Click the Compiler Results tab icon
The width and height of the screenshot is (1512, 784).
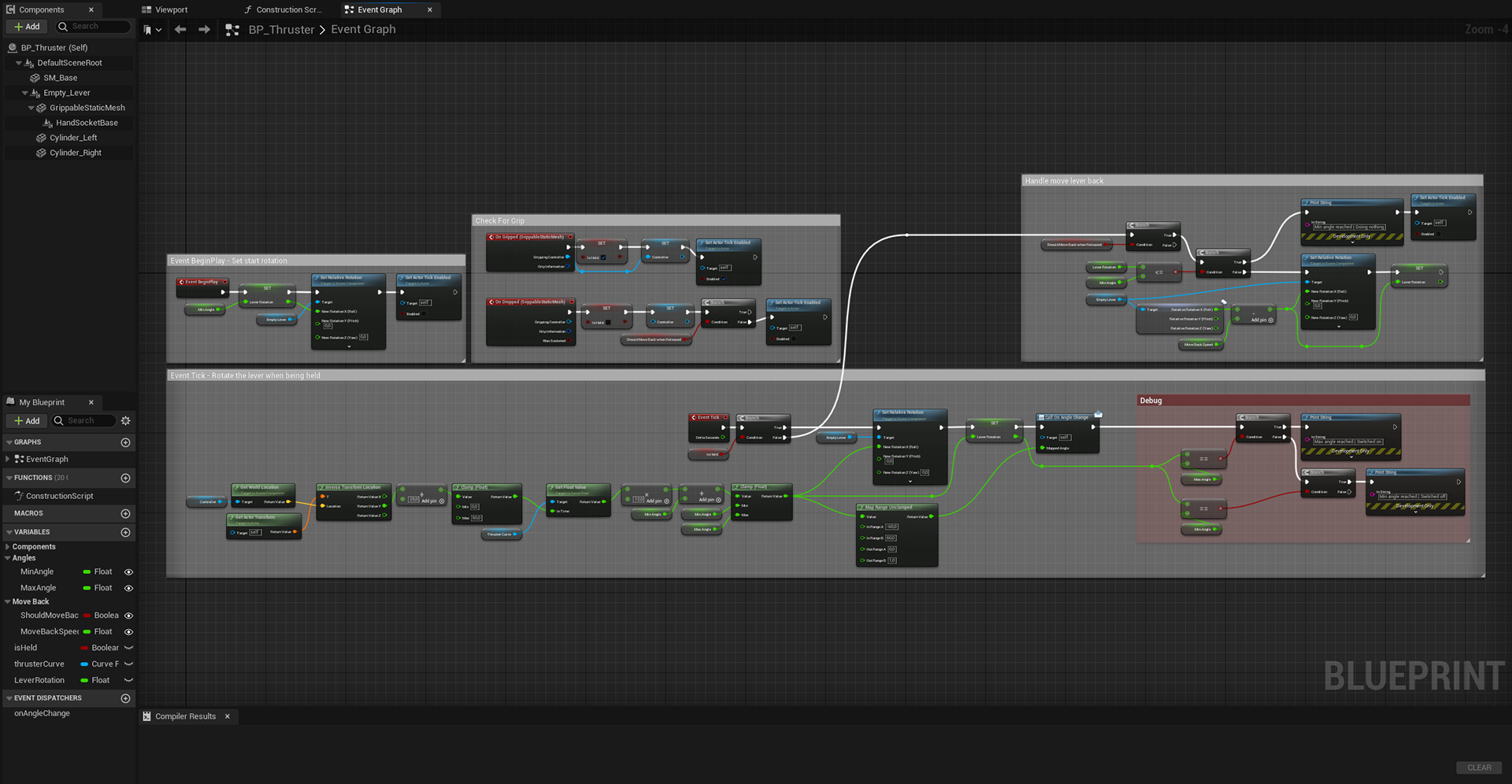point(146,716)
